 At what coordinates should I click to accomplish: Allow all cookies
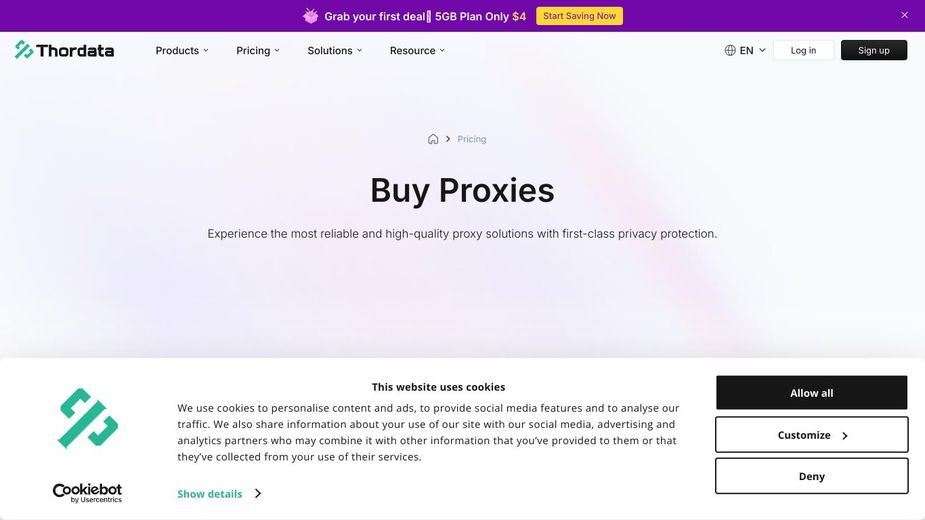coord(811,393)
